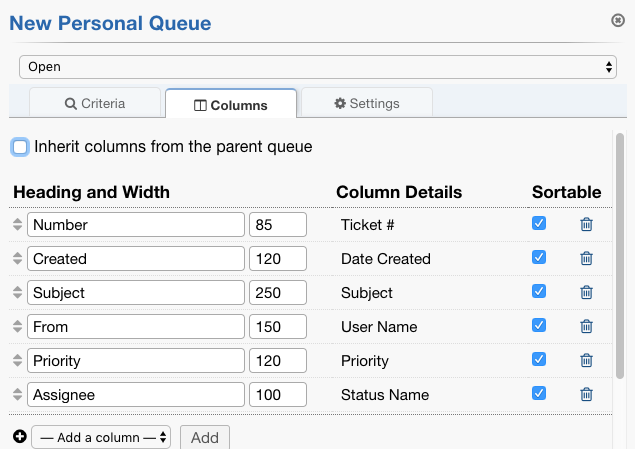This screenshot has width=635, height=449.
Task: Grab the reorder handle for Number row
Action: [17, 225]
